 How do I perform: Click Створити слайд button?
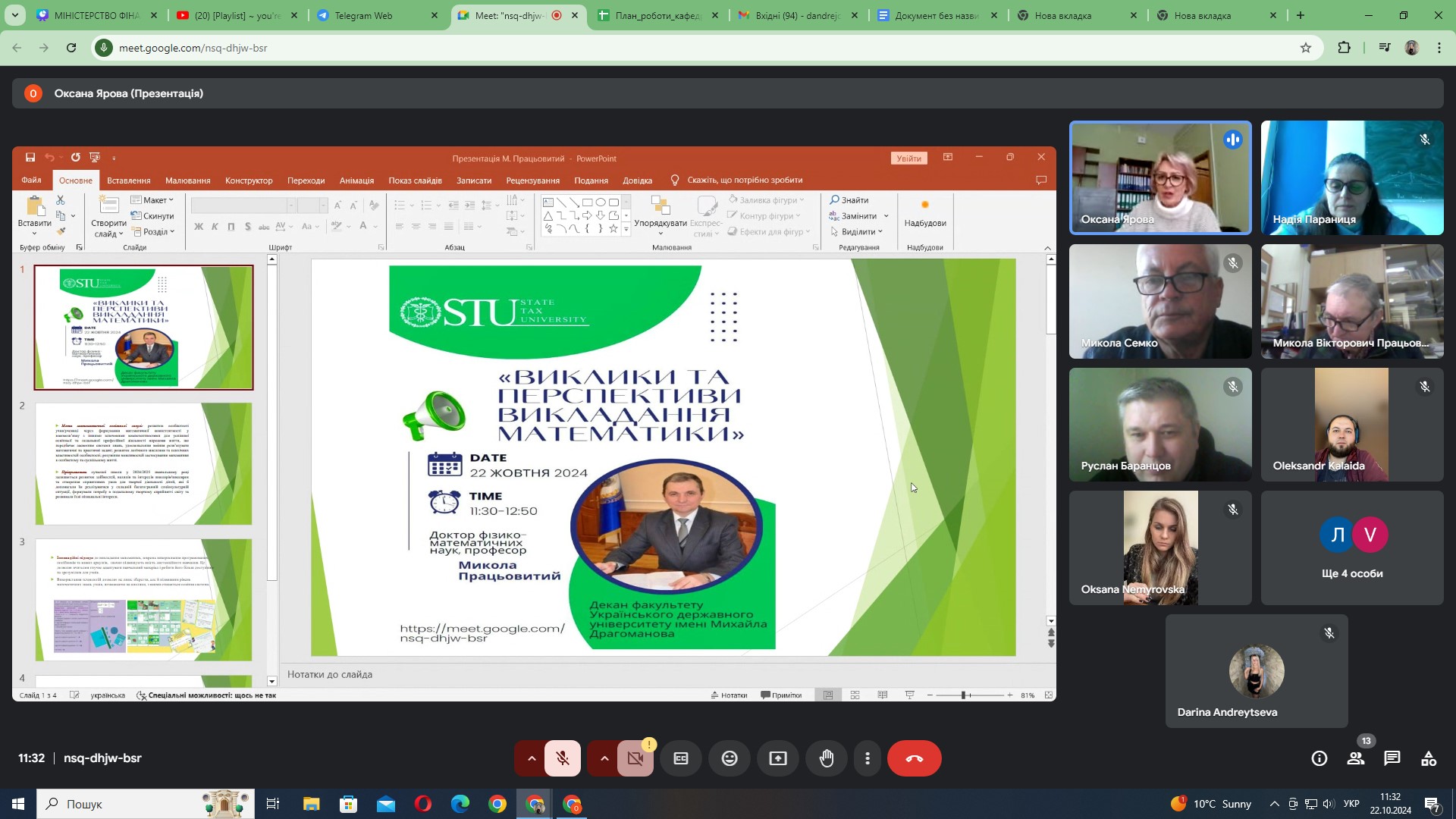(108, 217)
